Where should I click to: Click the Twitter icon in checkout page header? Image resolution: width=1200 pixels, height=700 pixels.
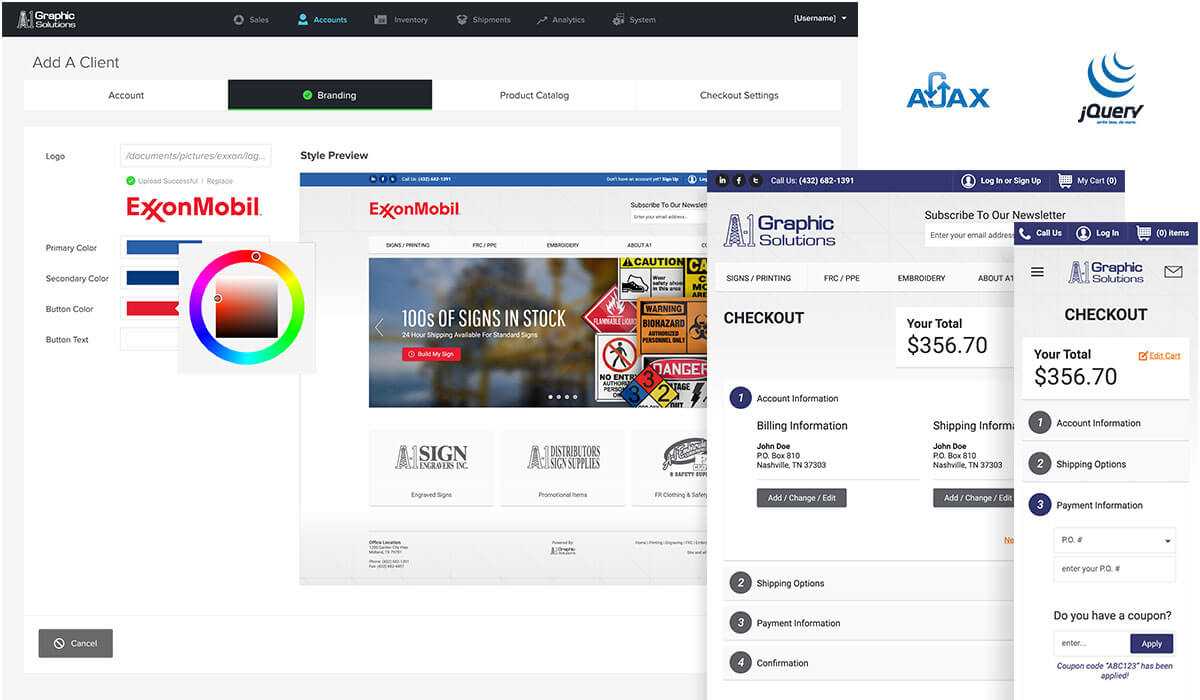[x=755, y=181]
